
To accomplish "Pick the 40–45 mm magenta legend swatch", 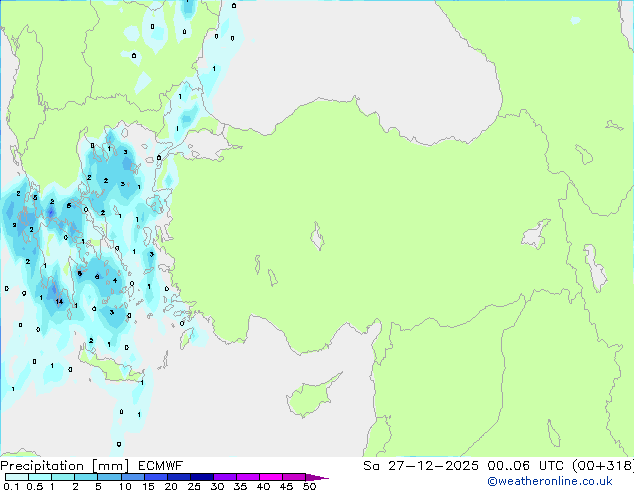I will pos(271,477).
